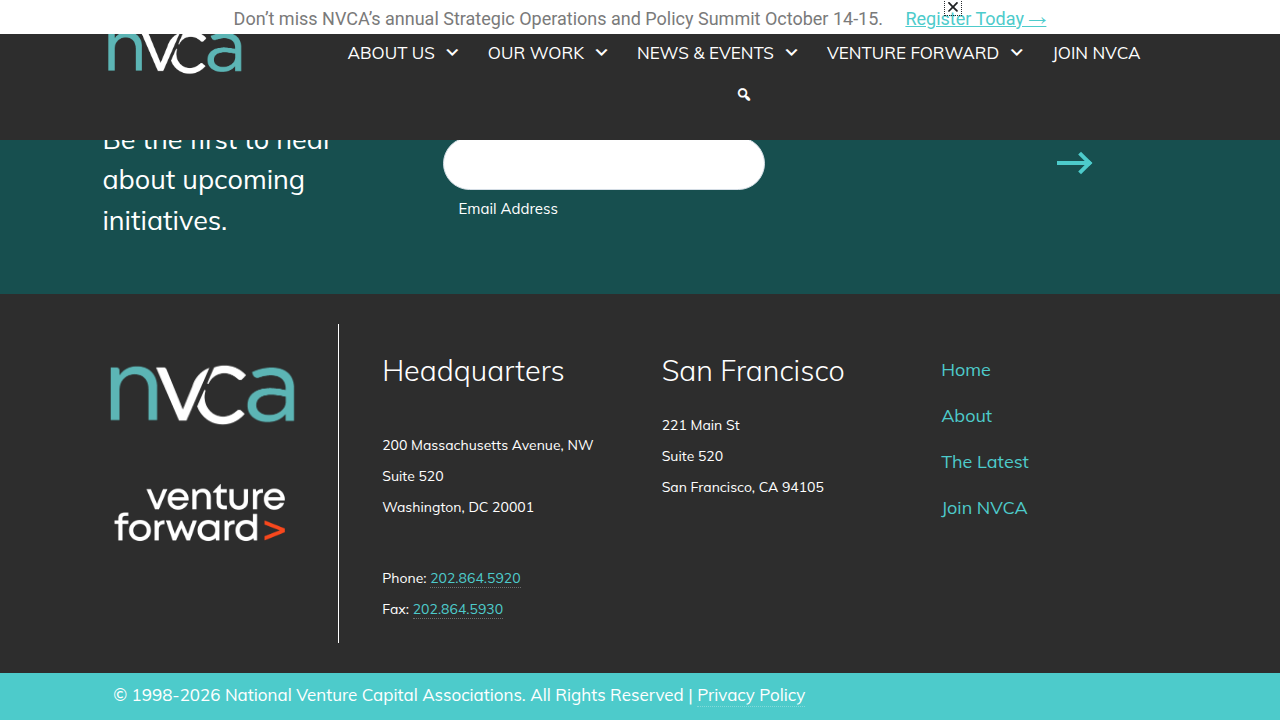Open the footer About link

click(x=967, y=416)
